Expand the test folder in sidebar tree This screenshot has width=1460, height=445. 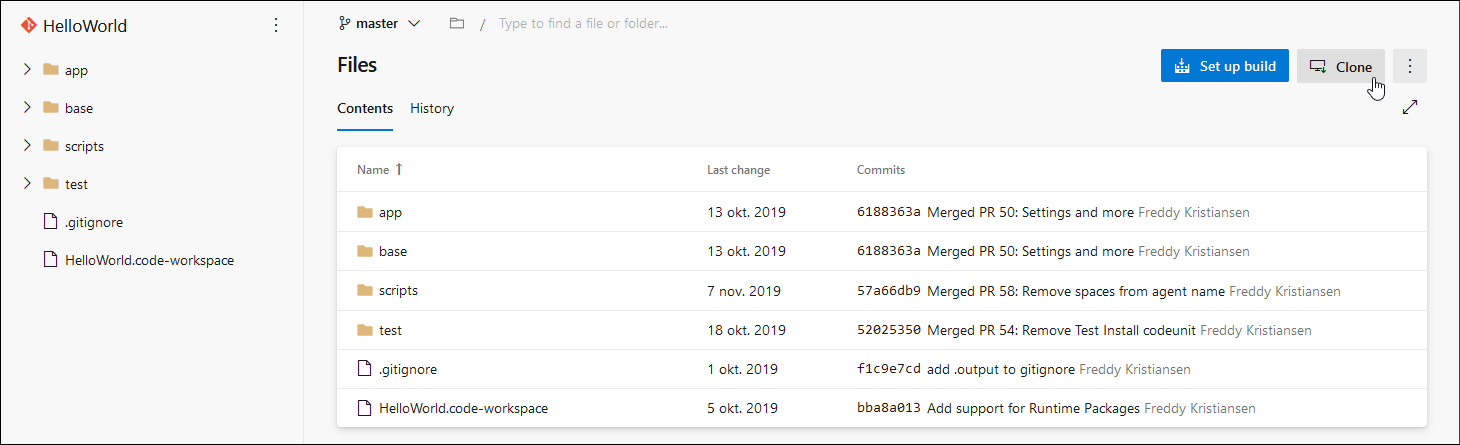click(28, 184)
